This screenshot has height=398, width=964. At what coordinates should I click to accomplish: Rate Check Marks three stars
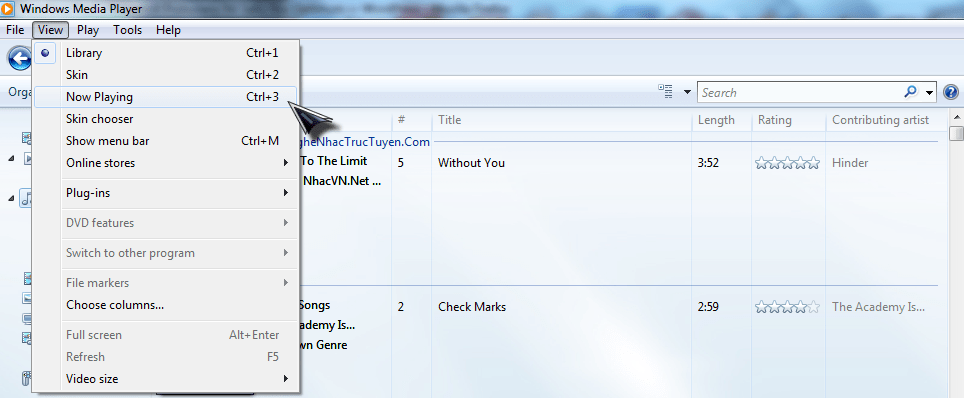788,307
